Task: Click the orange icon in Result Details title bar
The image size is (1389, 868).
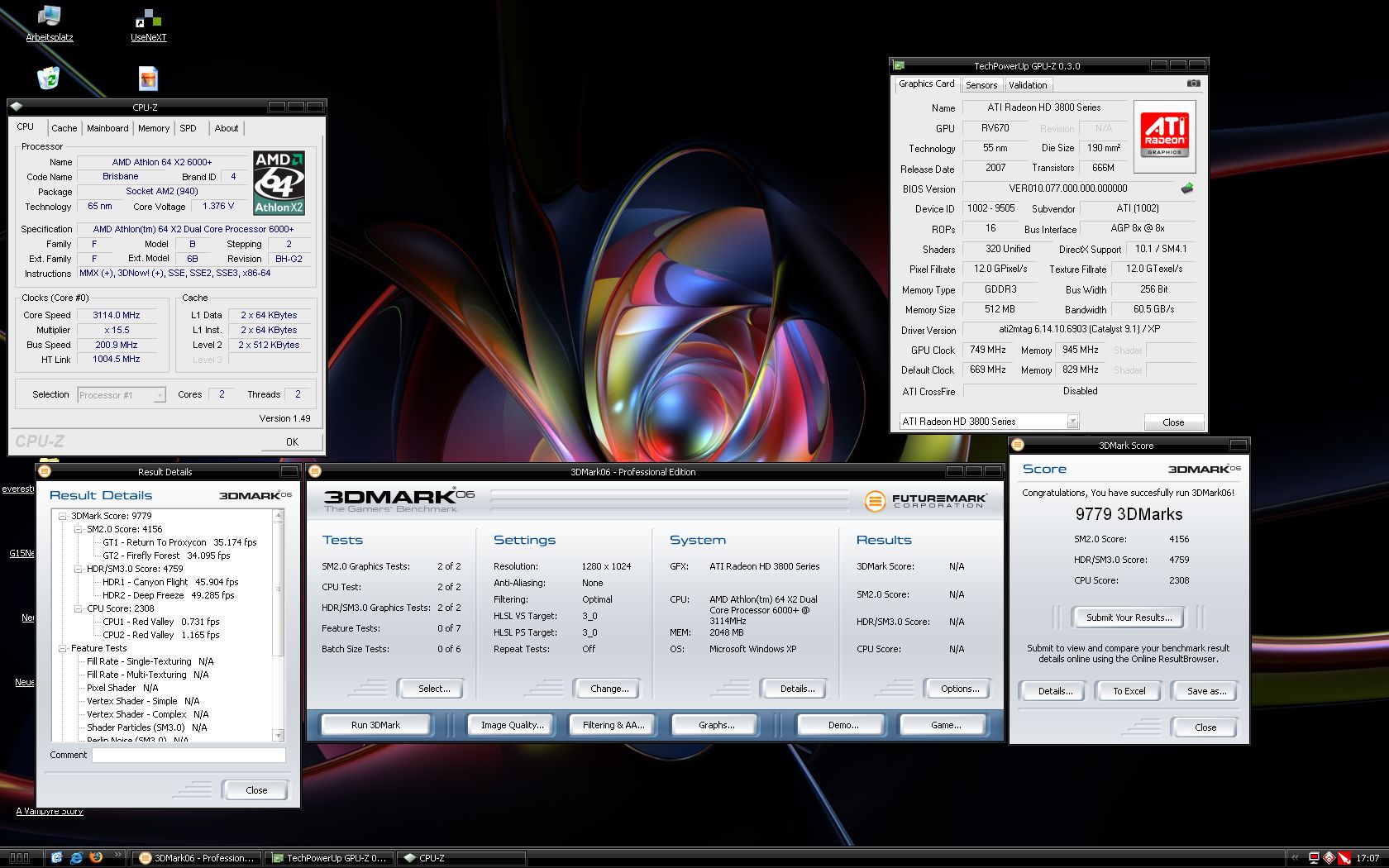Action: (x=45, y=471)
